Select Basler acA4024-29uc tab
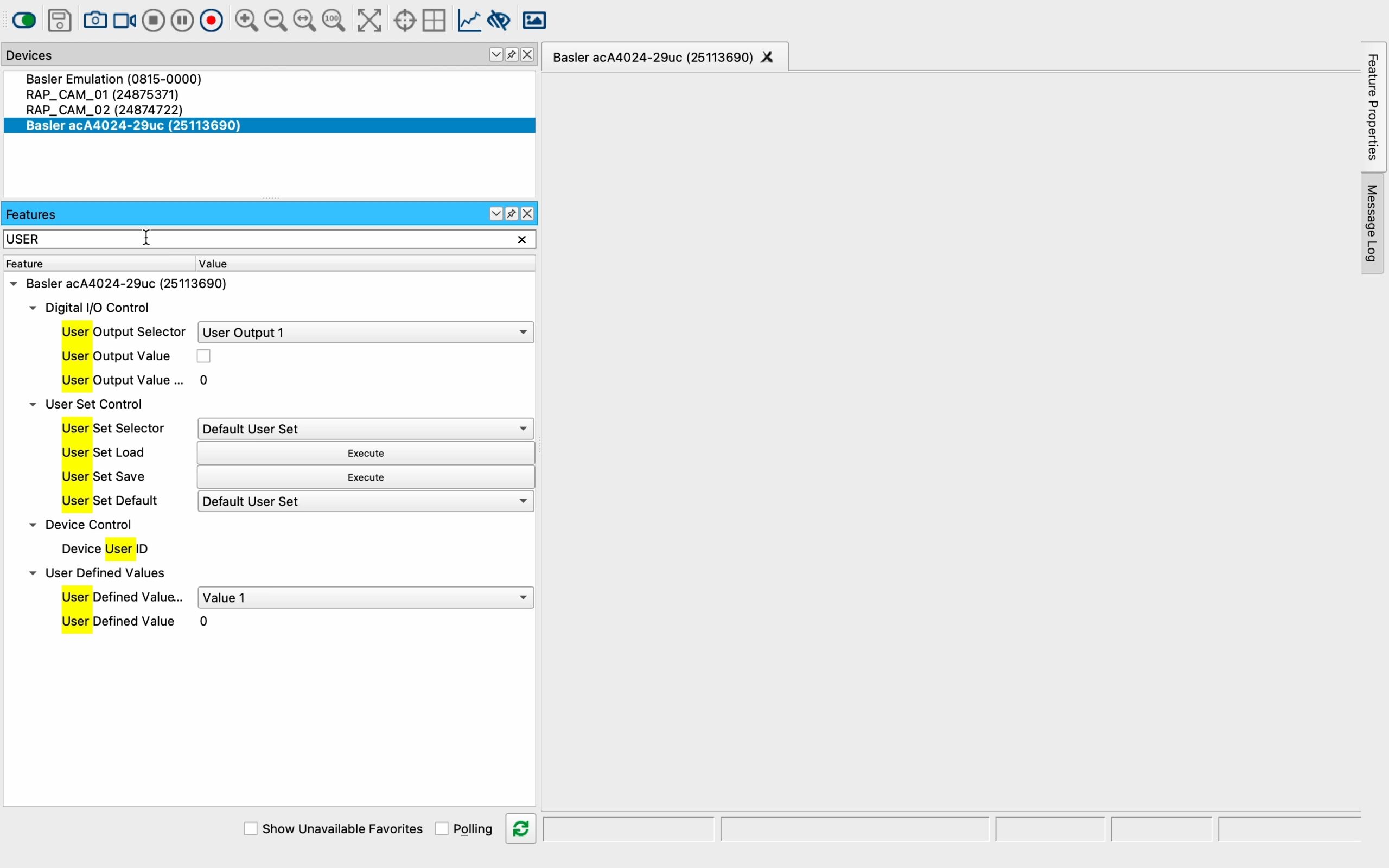This screenshot has width=1389, height=868. pos(655,57)
